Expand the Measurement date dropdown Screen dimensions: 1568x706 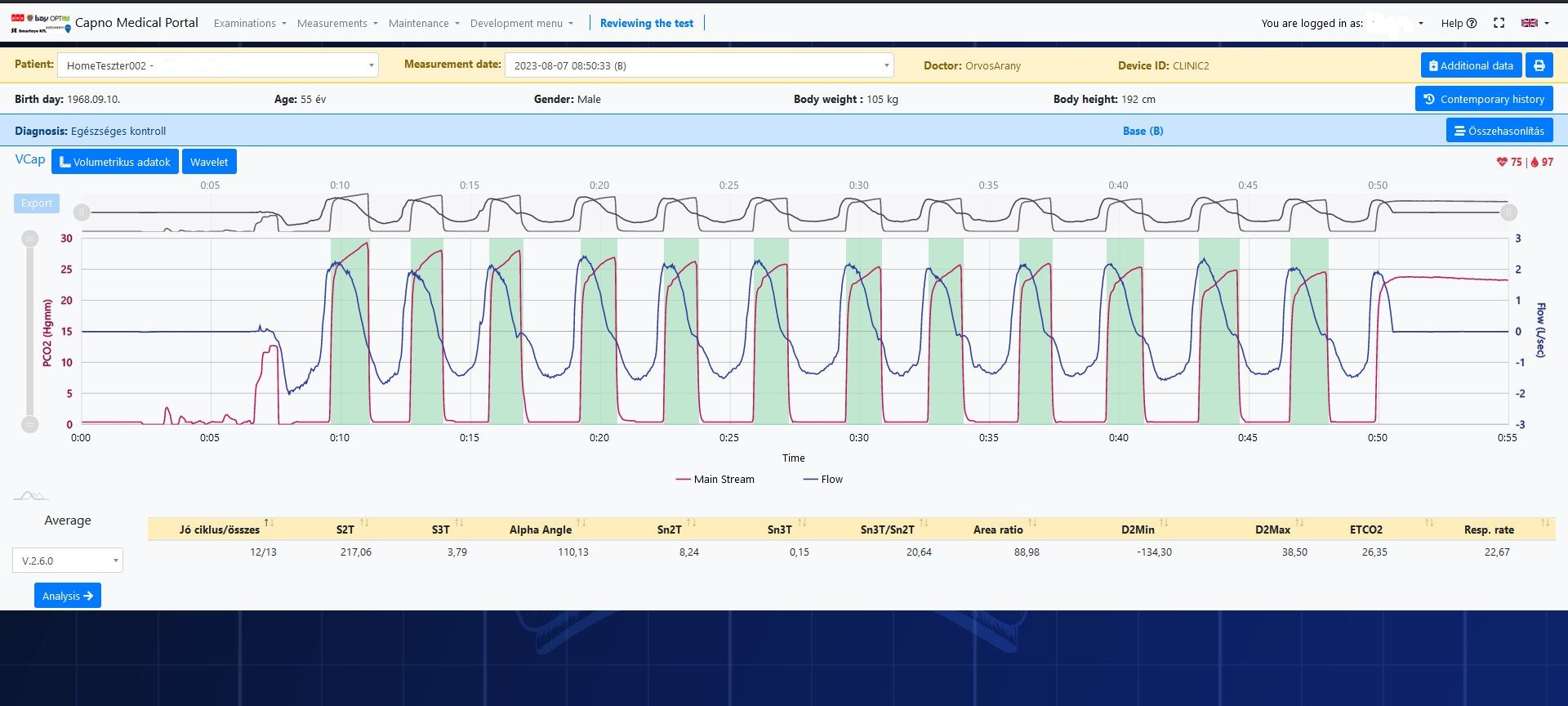click(x=698, y=65)
